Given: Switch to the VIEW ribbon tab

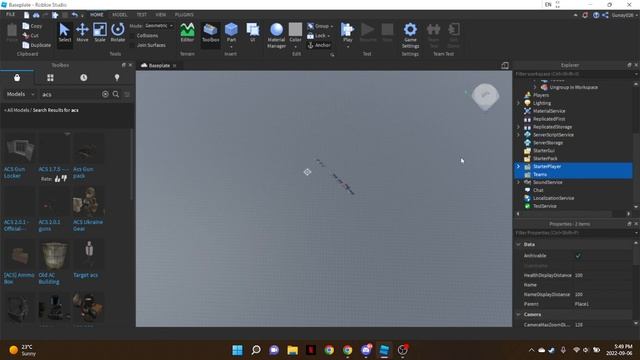Looking at the screenshot, I should 160,15.
